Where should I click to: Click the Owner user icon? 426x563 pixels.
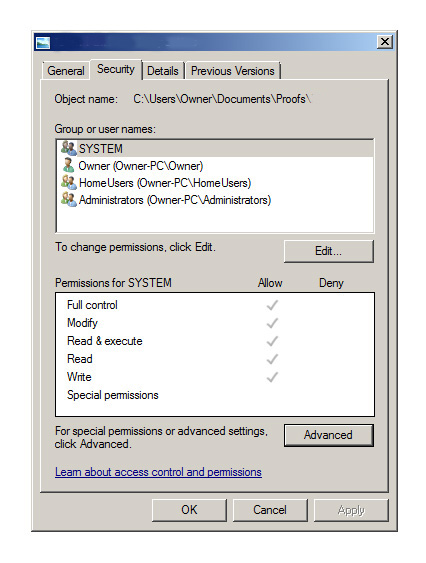(x=68, y=165)
